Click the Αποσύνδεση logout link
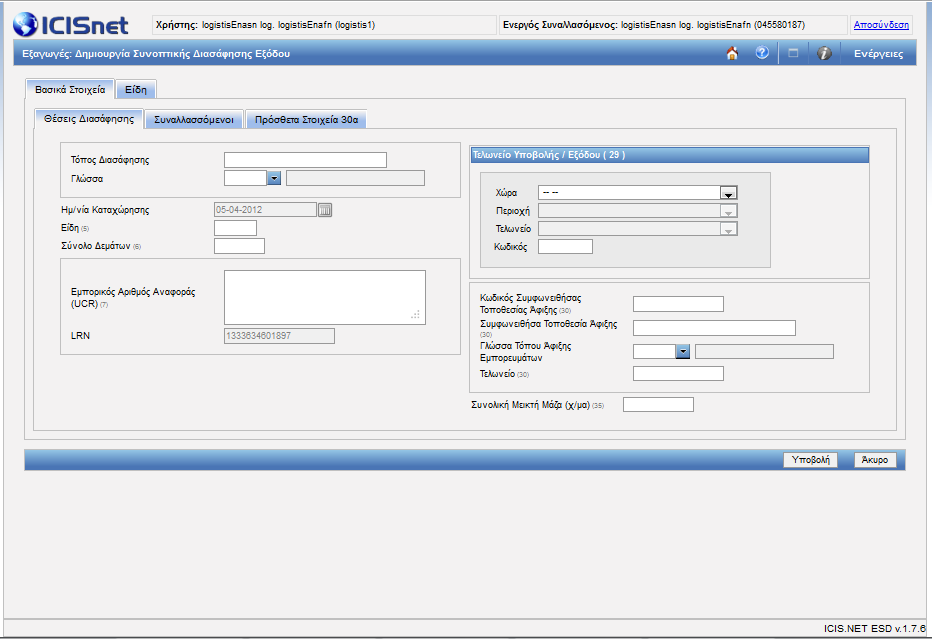The image size is (932, 639). click(881, 25)
